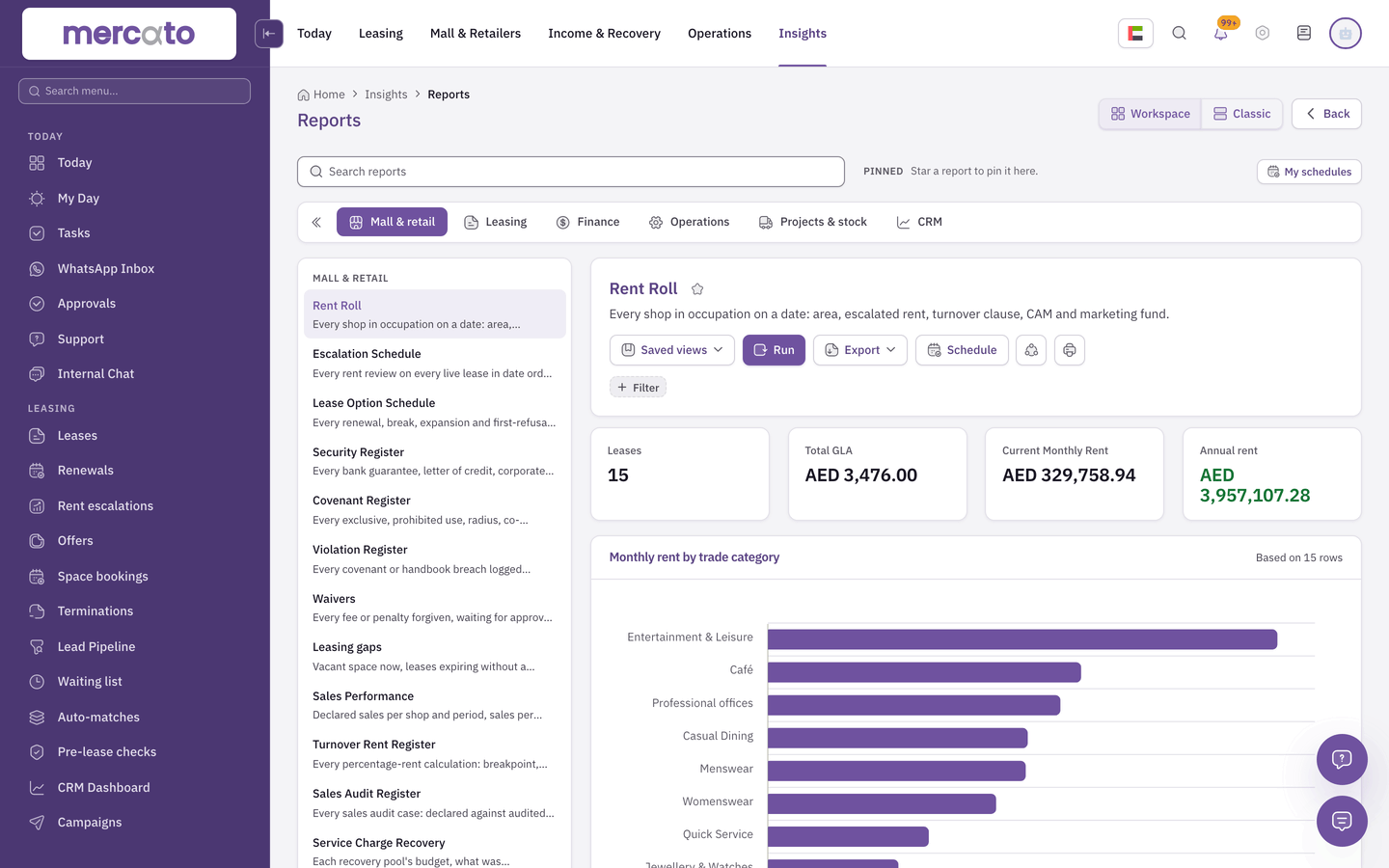Switch to Classic view

[x=1242, y=114]
